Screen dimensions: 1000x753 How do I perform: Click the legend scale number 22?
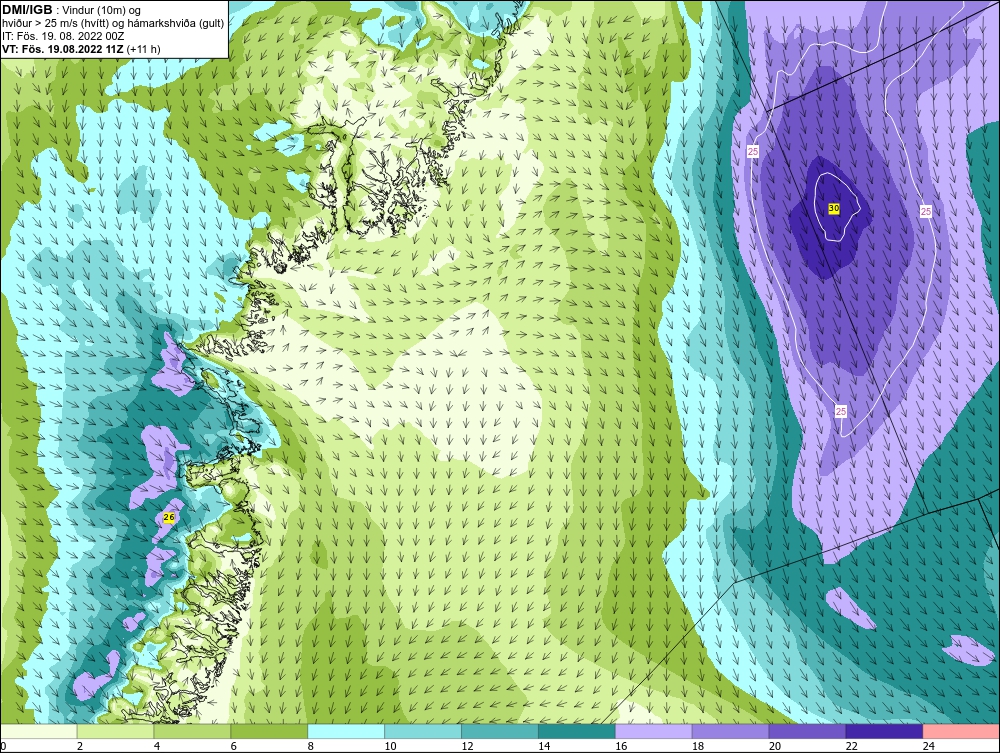coord(852,746)
